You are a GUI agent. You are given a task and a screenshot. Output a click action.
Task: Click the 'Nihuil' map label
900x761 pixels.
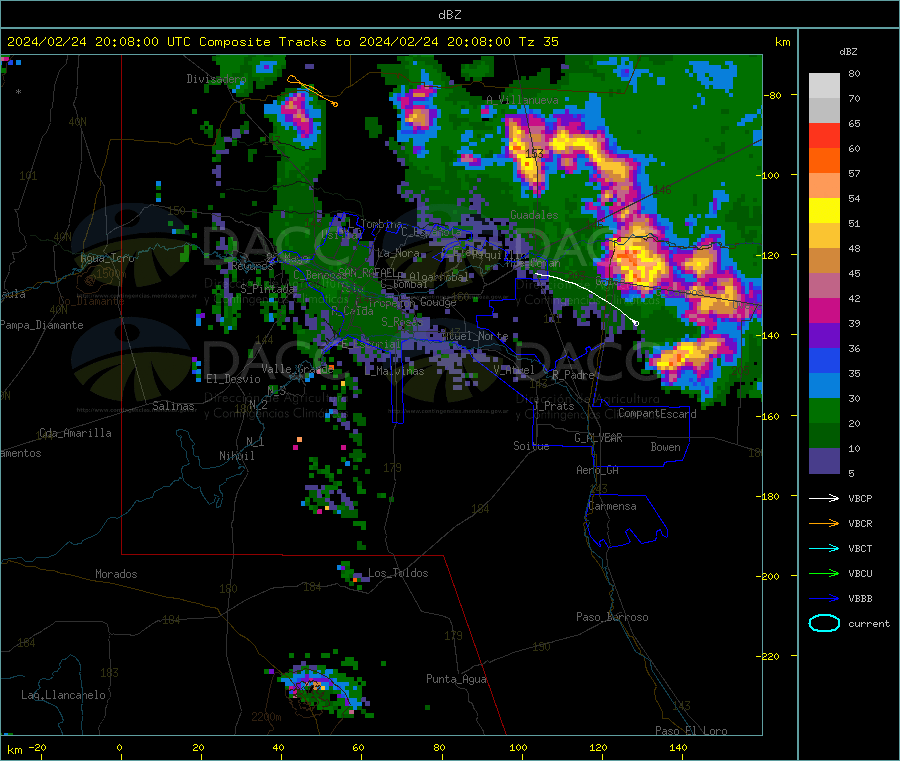tap(236, 456)
